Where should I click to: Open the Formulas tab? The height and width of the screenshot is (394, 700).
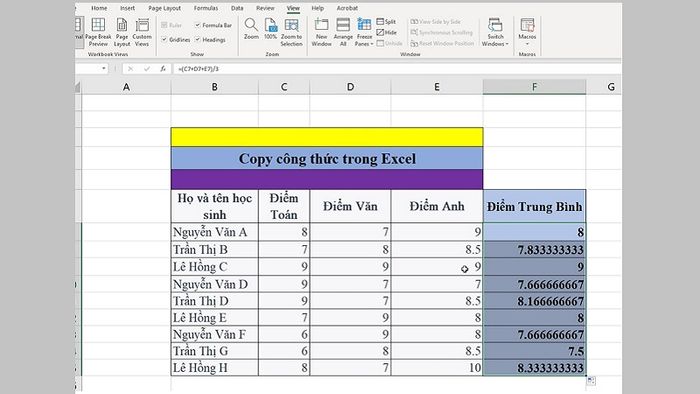(206, 8)
